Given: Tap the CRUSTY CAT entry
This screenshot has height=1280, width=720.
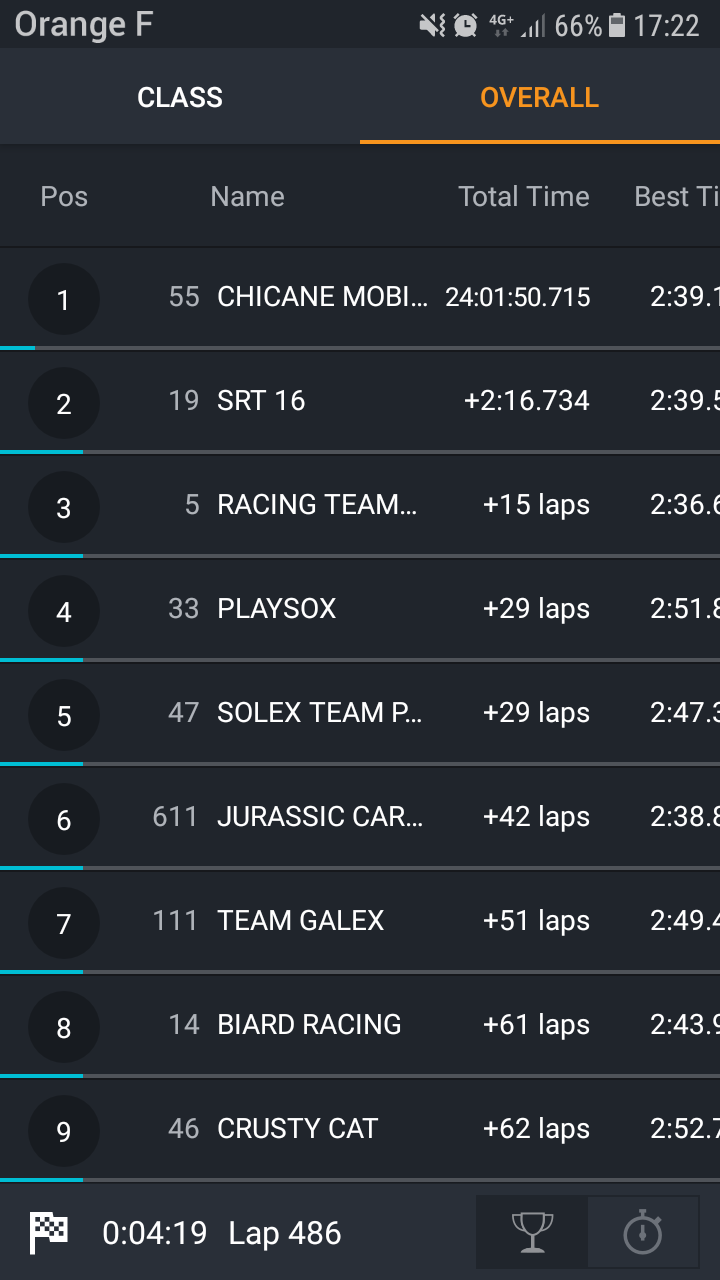Looking at the screenshot, I should coord(297,1129).
